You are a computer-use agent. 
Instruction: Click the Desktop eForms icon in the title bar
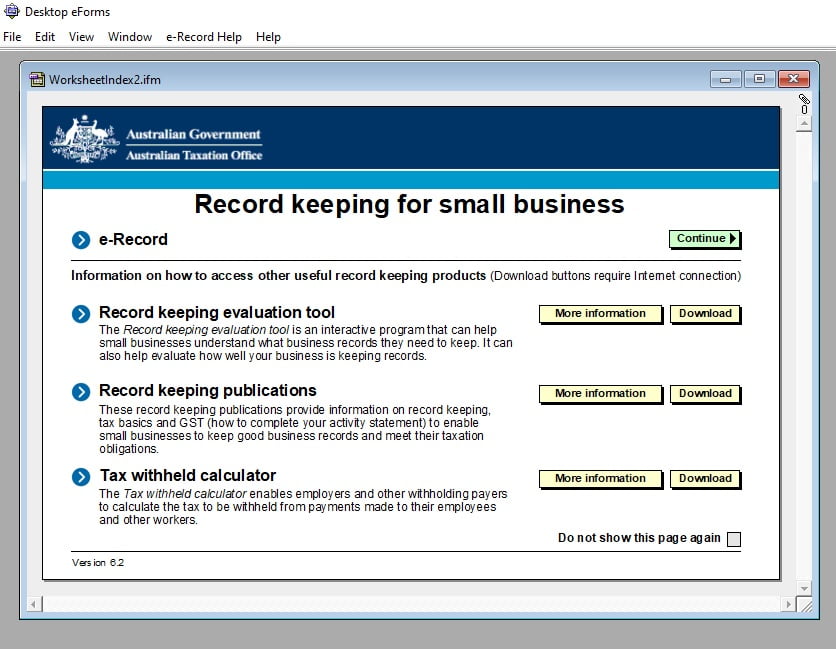coord(10,12)
